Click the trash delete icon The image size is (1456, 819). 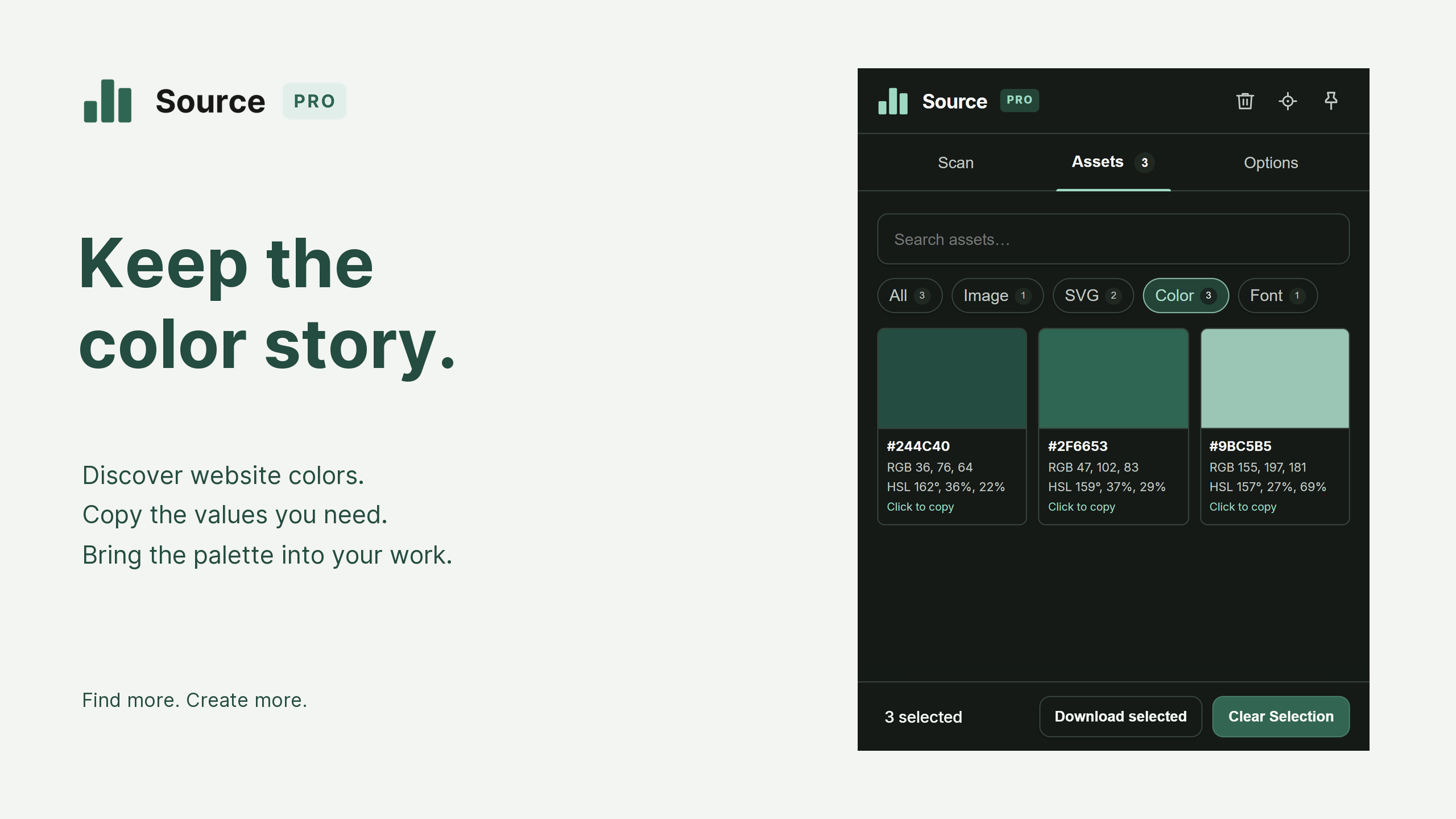(x=1245, y=101)
